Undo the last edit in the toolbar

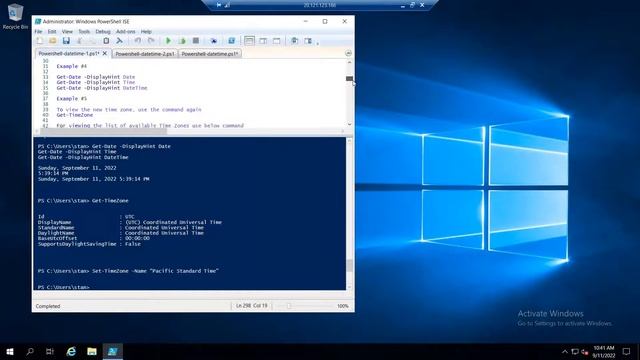point(138,41)
